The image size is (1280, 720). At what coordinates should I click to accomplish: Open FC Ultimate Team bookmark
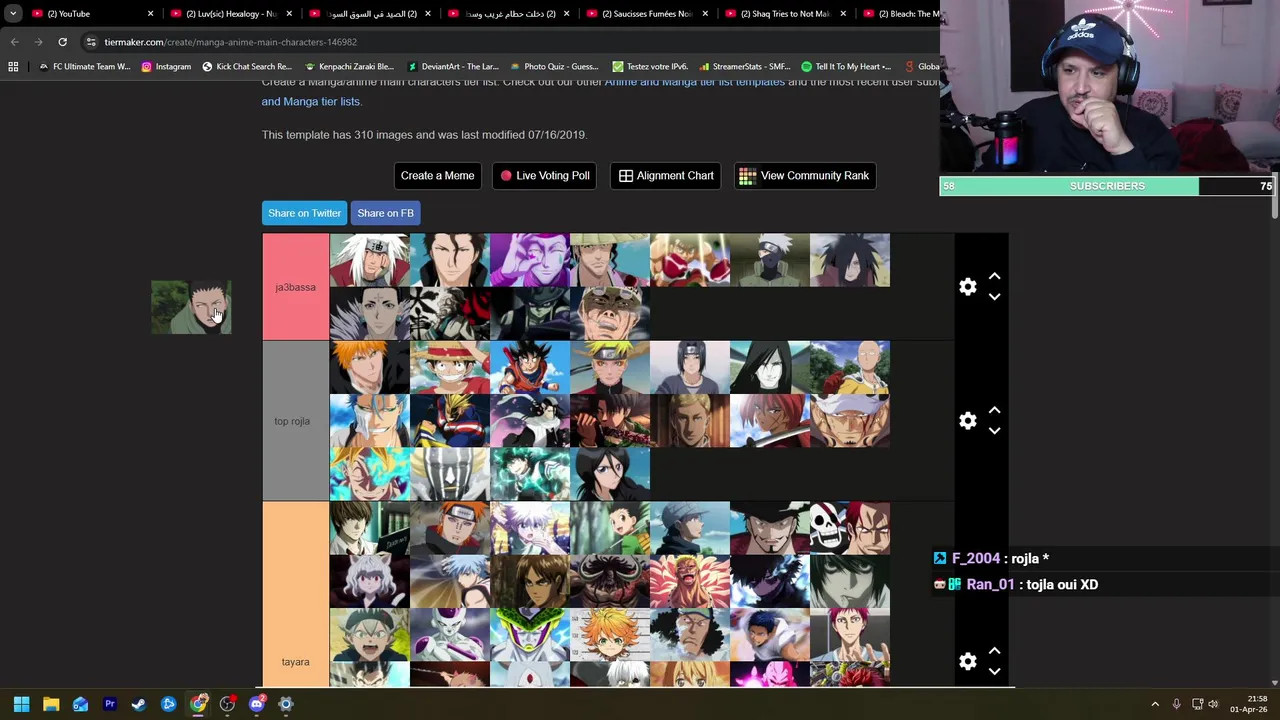coord(84,67)
